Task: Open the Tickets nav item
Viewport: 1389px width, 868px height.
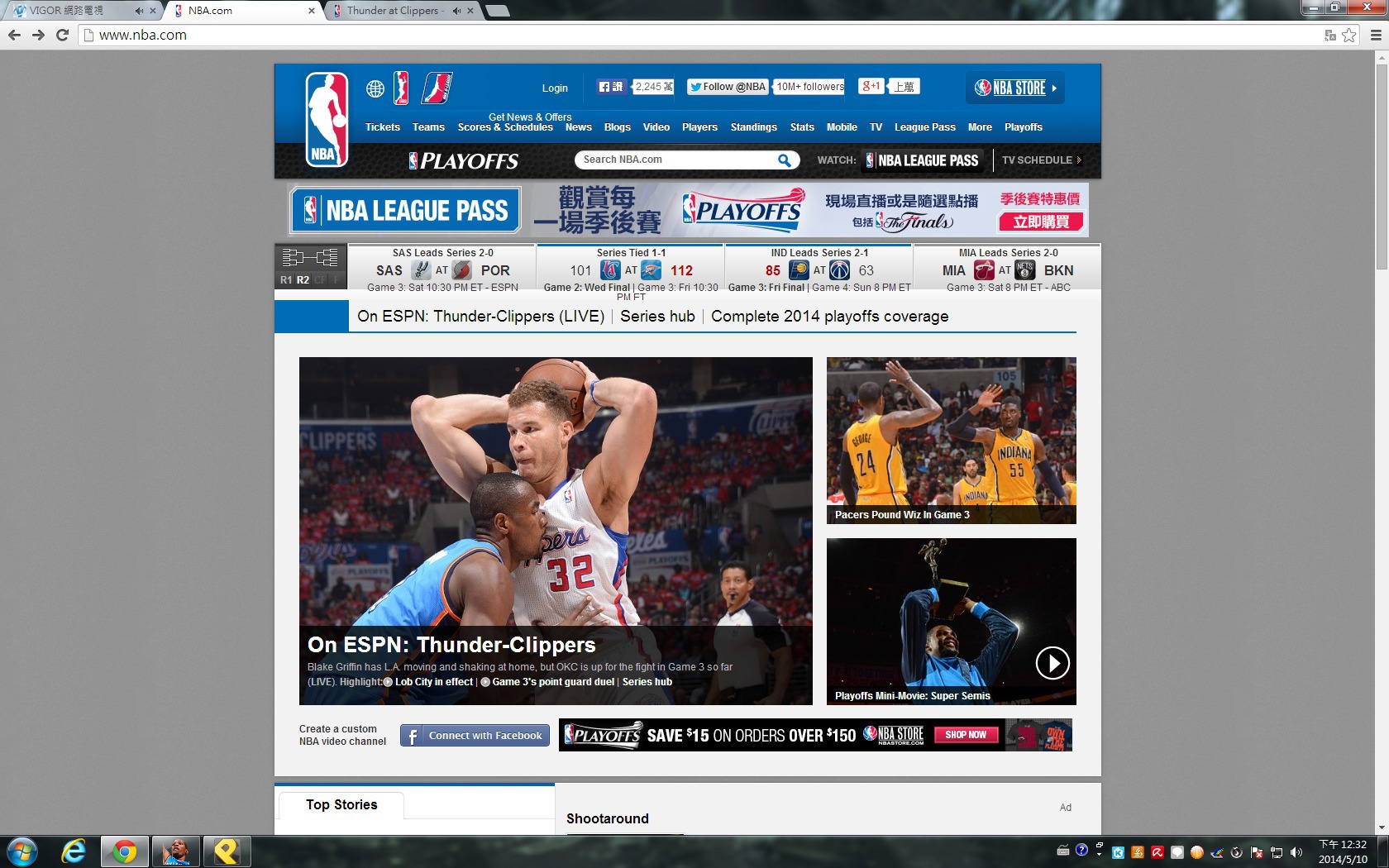Action: pos(383,127)
